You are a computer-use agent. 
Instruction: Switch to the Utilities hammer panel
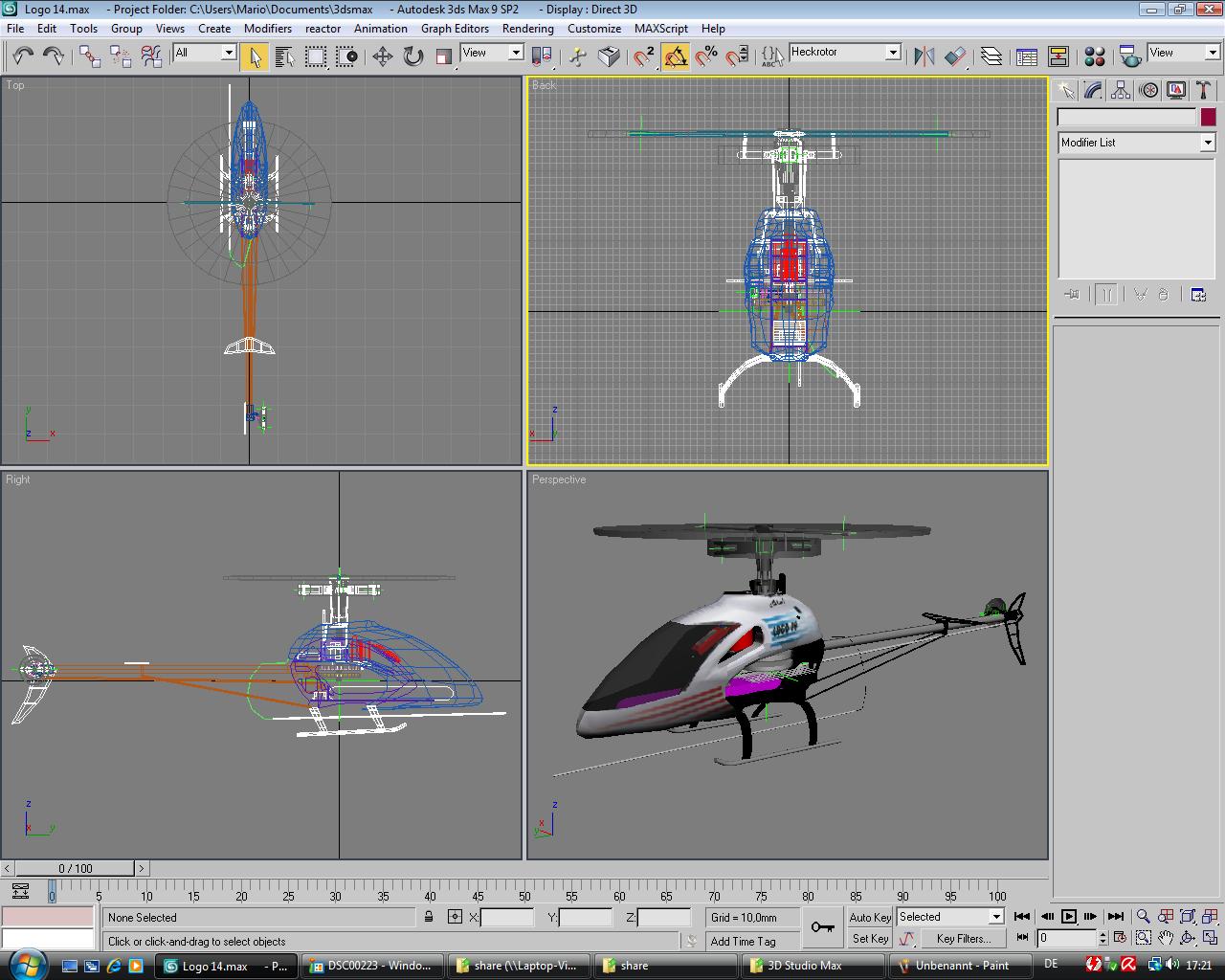coord(1204,90)
